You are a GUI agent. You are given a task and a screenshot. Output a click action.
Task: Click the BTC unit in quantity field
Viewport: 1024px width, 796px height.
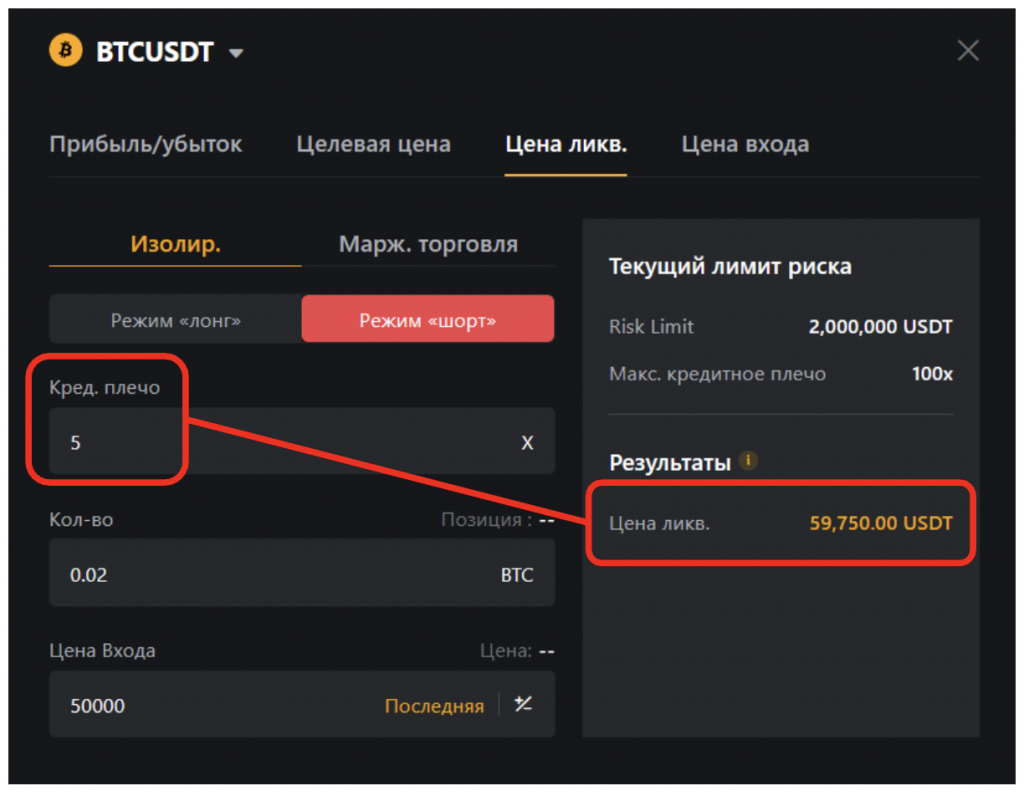[x=517, y=575]
